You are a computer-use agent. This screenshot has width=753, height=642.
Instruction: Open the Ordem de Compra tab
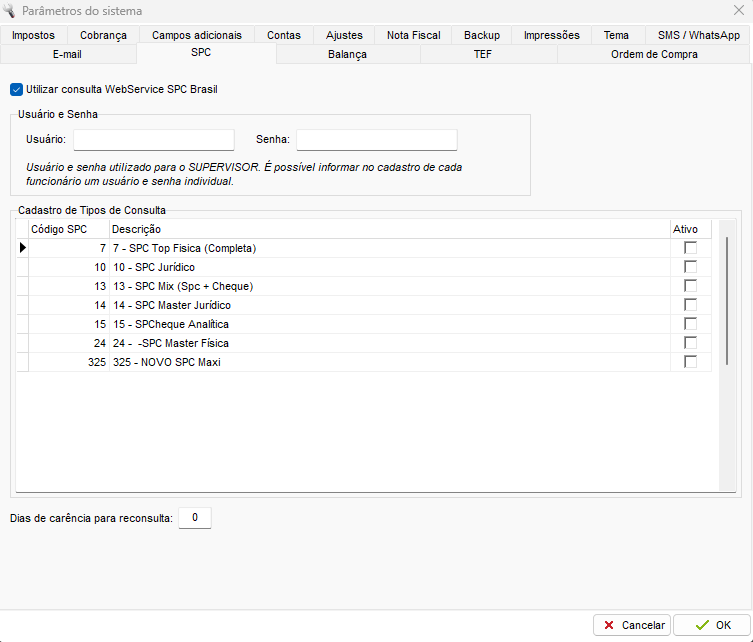pyautogui.click(x=654, y=54)
